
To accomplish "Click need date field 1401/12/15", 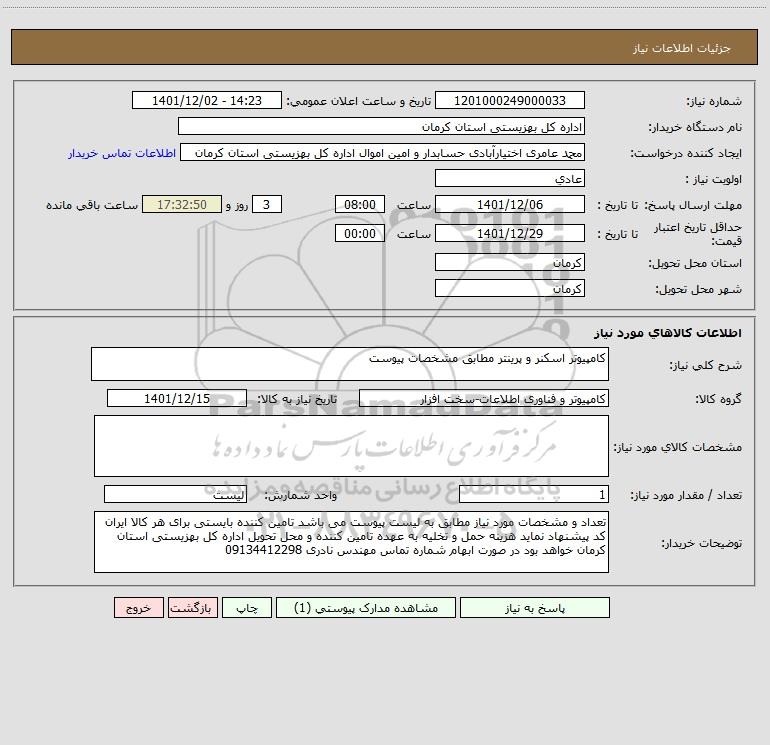I will (177, 398).
